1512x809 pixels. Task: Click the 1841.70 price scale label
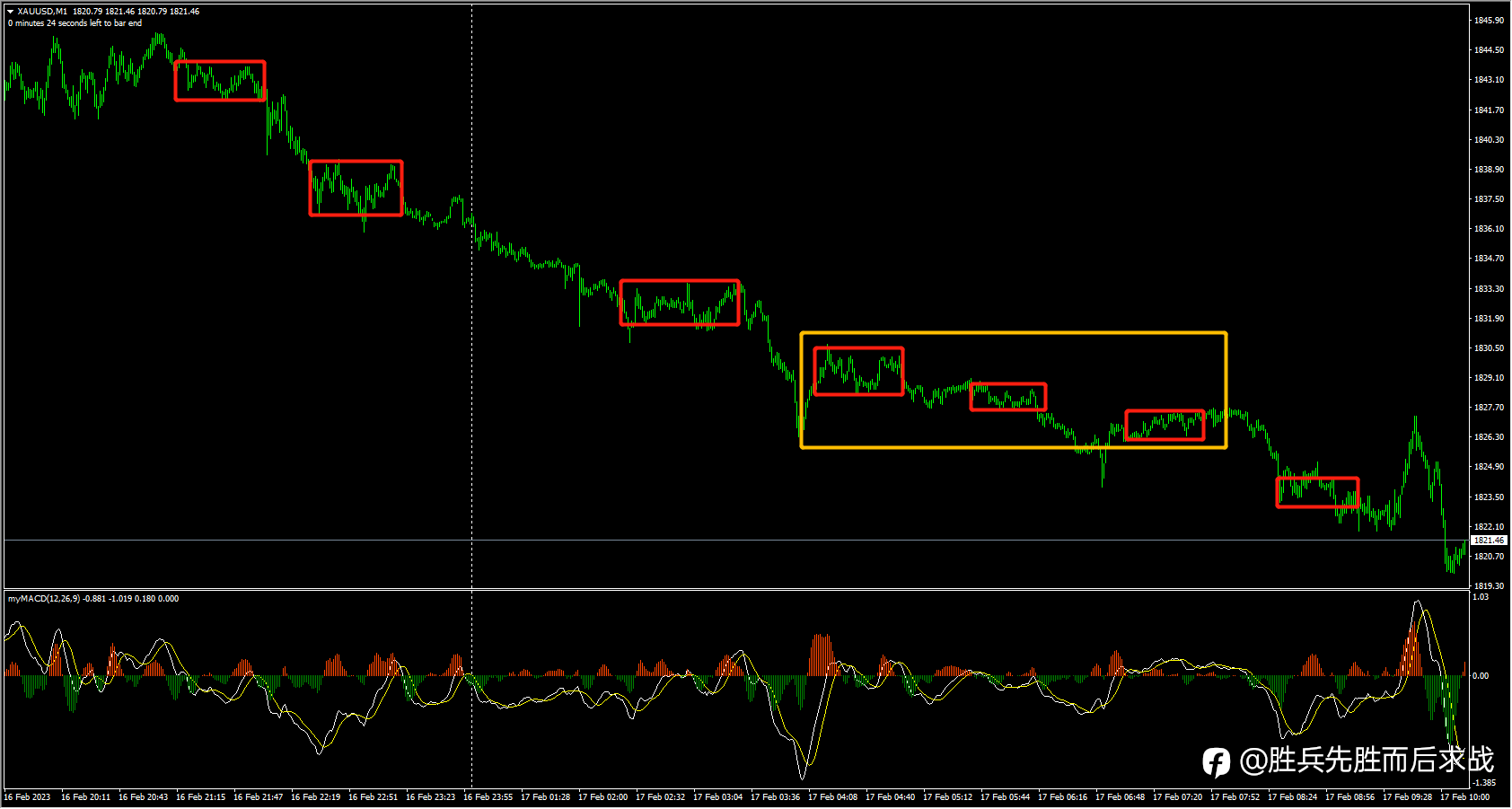[1489, 110]
